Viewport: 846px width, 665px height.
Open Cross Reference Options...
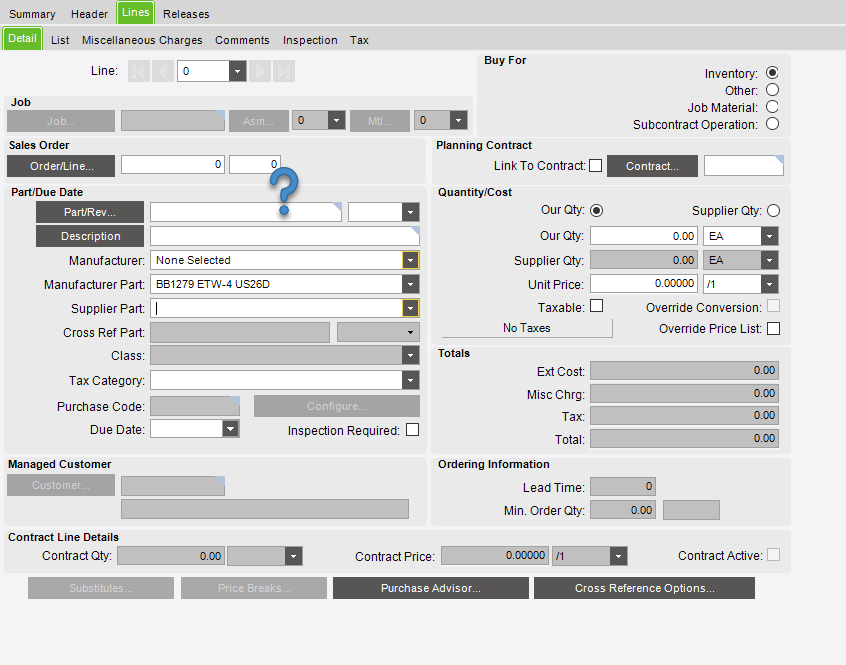tap(644, 588)
